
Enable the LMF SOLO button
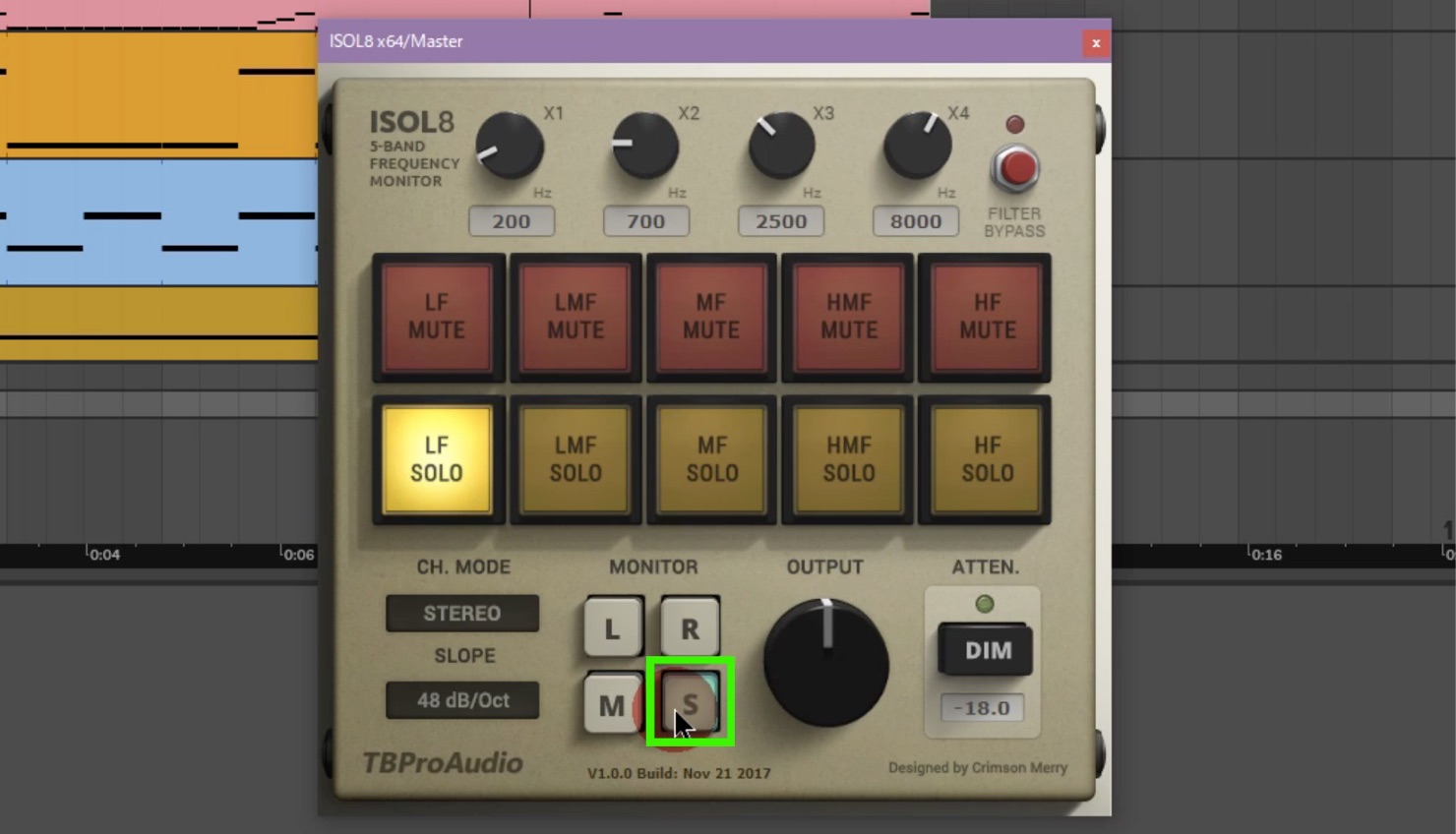[x=576, y=459]
